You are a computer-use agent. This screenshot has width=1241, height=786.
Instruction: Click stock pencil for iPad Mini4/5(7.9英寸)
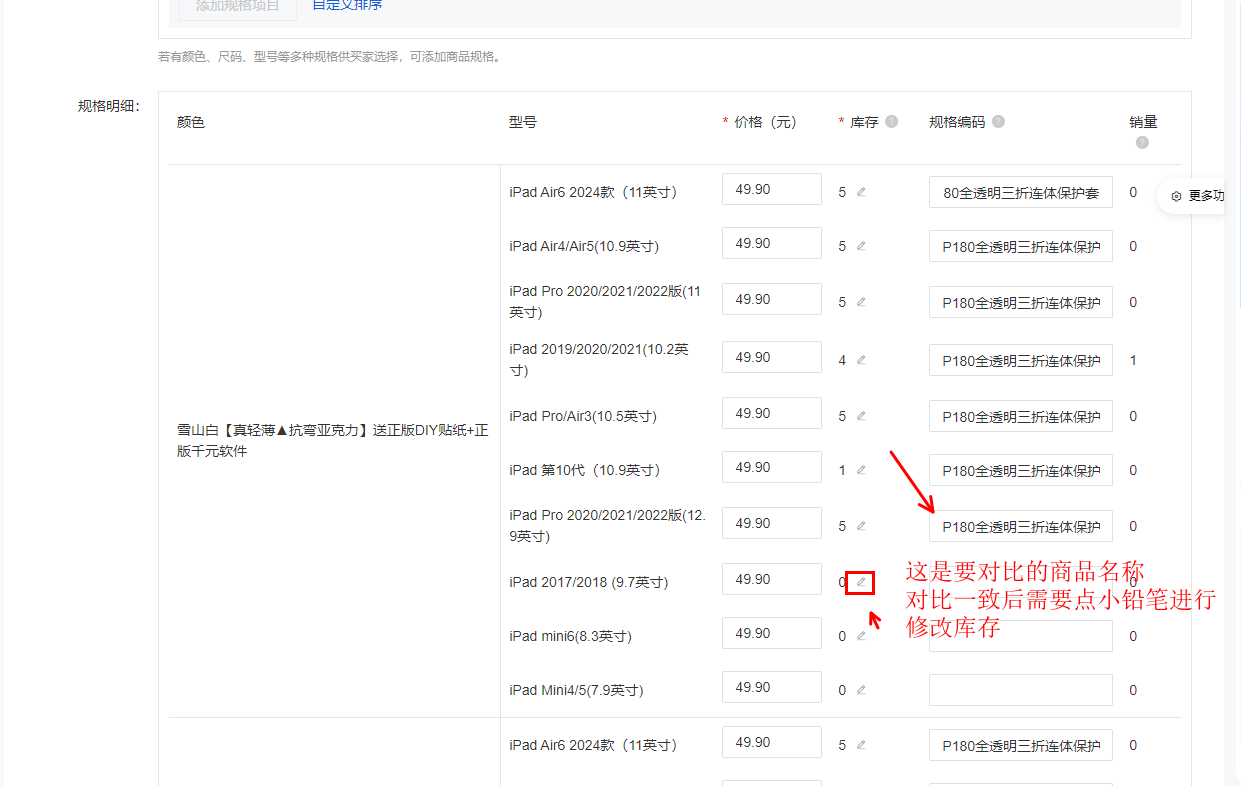pyautogui.click(x=861, y=690)
